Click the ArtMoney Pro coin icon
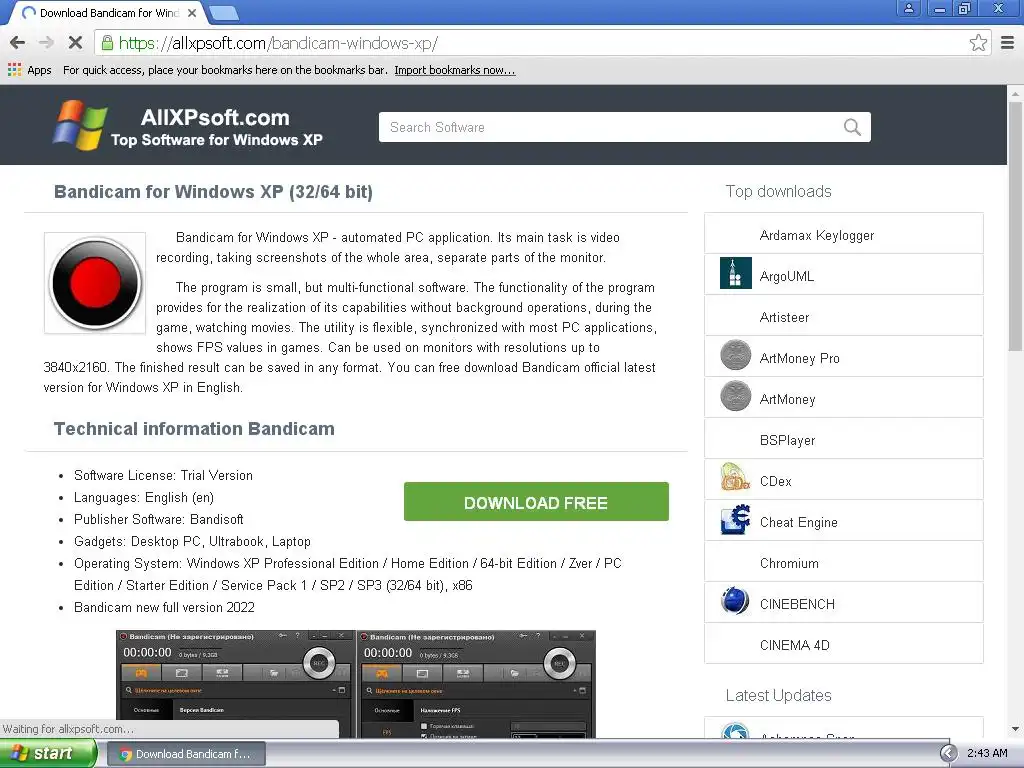This screenshot has height=768, width=1024. pos(735,355)
